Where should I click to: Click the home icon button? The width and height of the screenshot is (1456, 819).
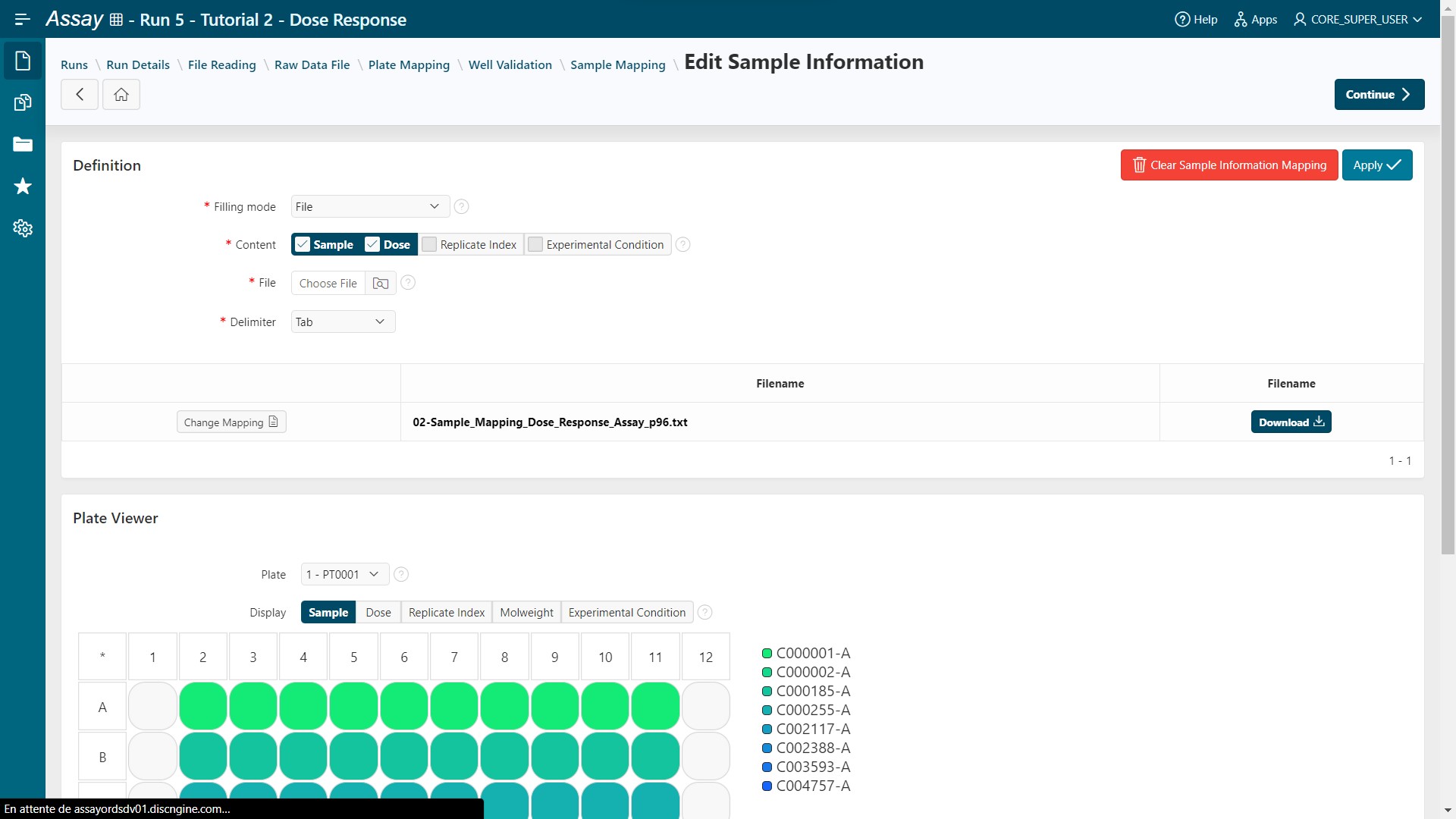tap(121, 94)
